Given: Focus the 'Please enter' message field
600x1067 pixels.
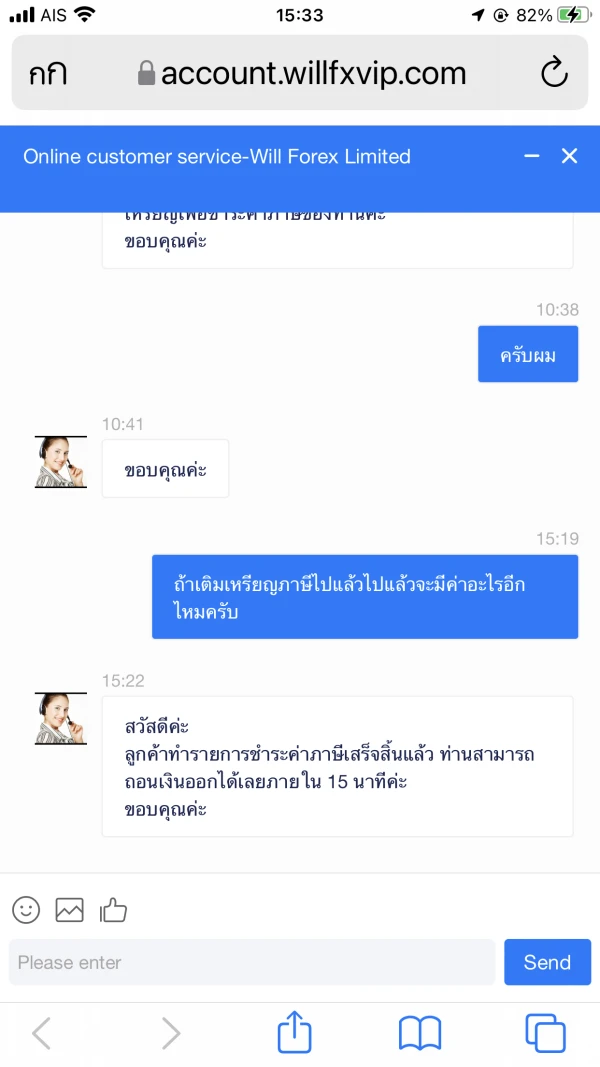Looking at the screenshot, I should 252,962.
